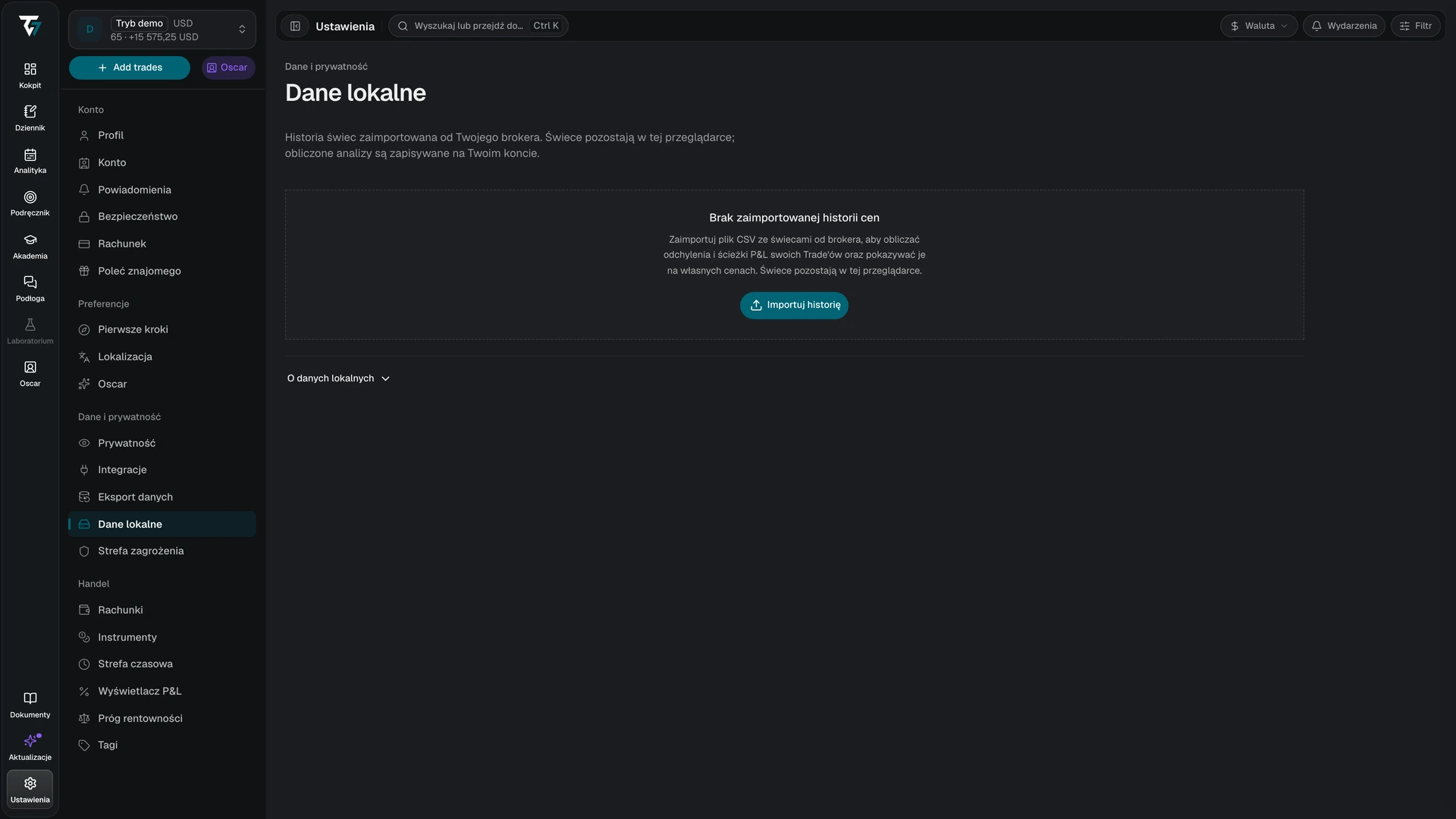Go to Analityka in left rail
The image size is (1456, 819).
click(30, 161)
